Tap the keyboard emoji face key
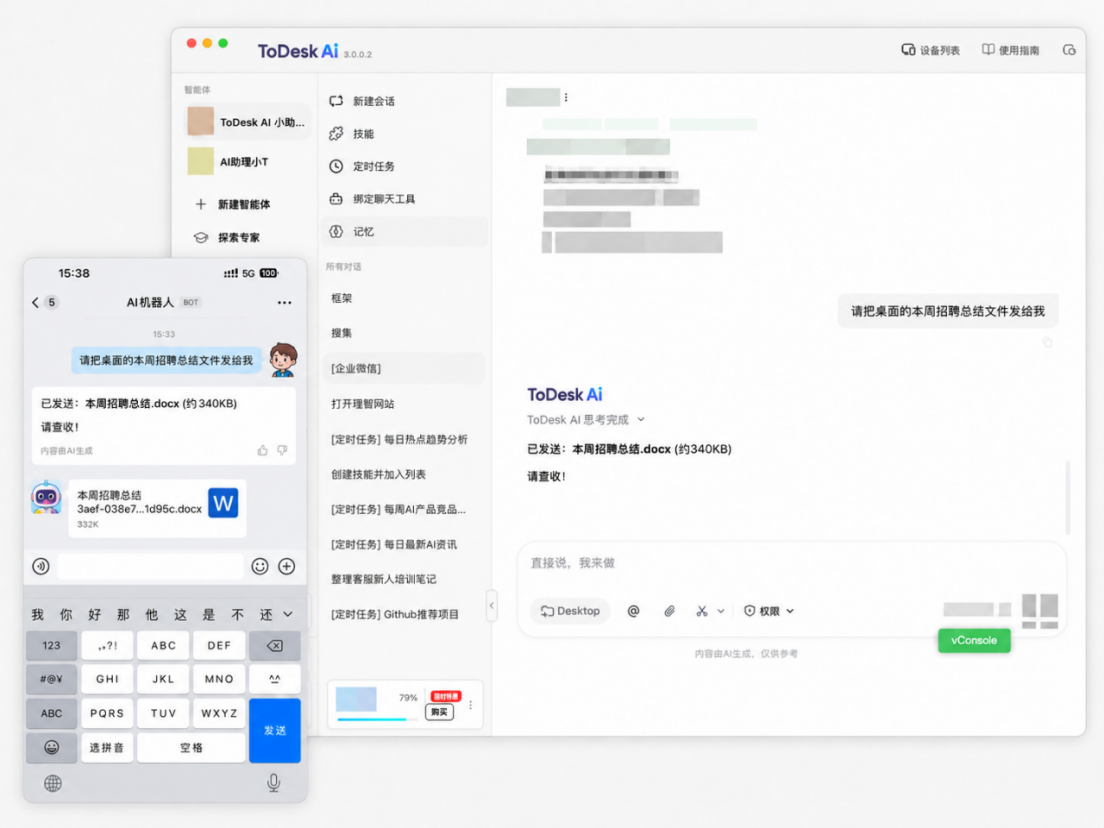 [x=51, y=748]
